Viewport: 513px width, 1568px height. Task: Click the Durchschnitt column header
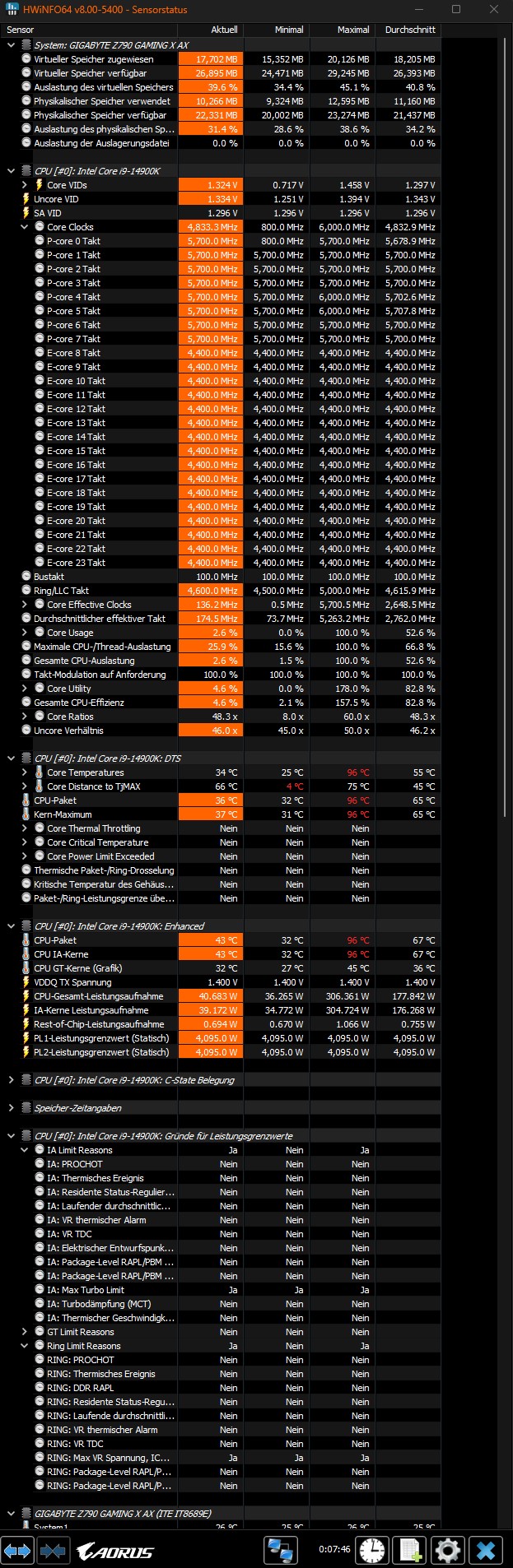[408, 30]
